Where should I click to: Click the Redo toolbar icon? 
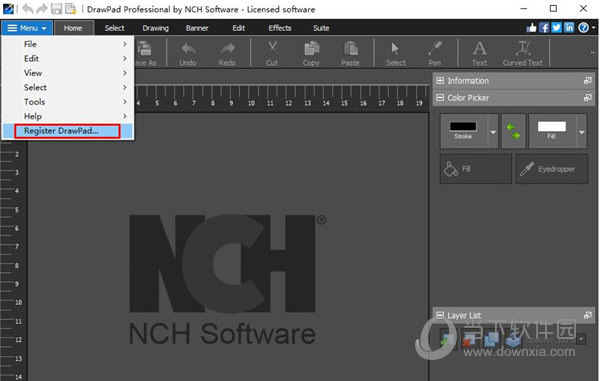(x=227, y=53)
